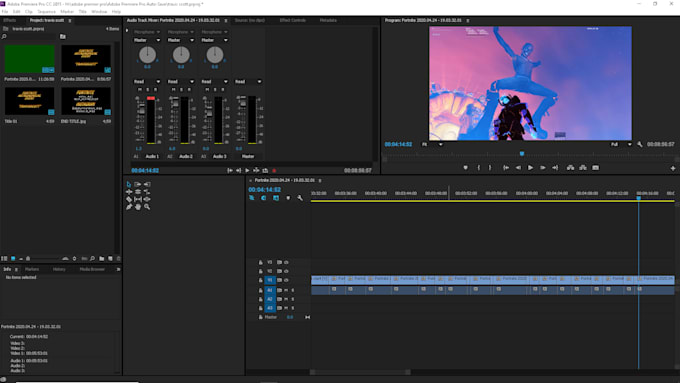Select the green screen clip thumbnail

[x=29, y=59]
